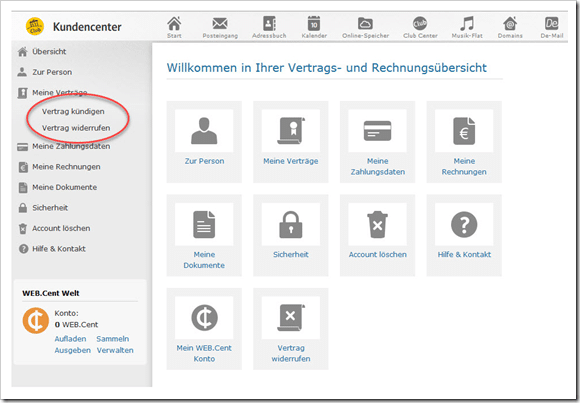This screenshot has height=403, width=580.
Task: Open Online-Speicher cloud folder icon
Action: click(365, 24)
